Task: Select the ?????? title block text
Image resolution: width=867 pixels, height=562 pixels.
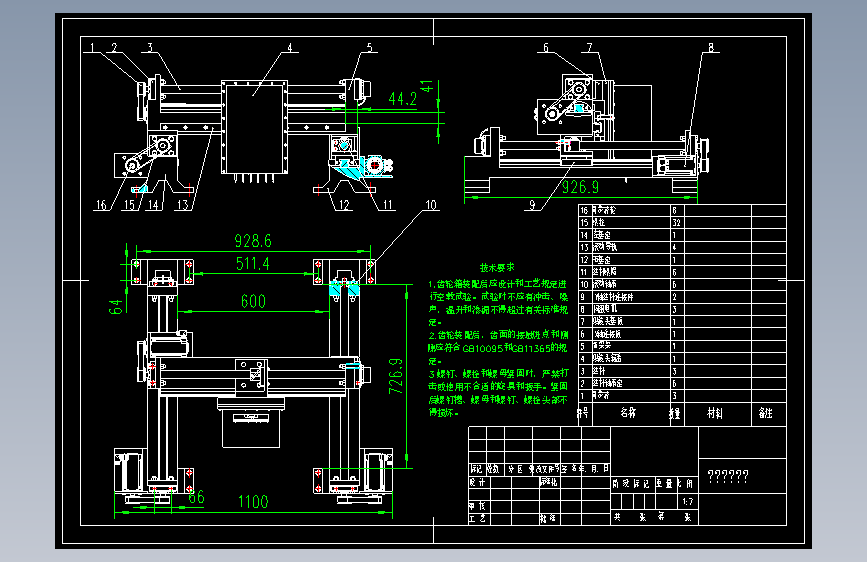Action: coord(728,476)
